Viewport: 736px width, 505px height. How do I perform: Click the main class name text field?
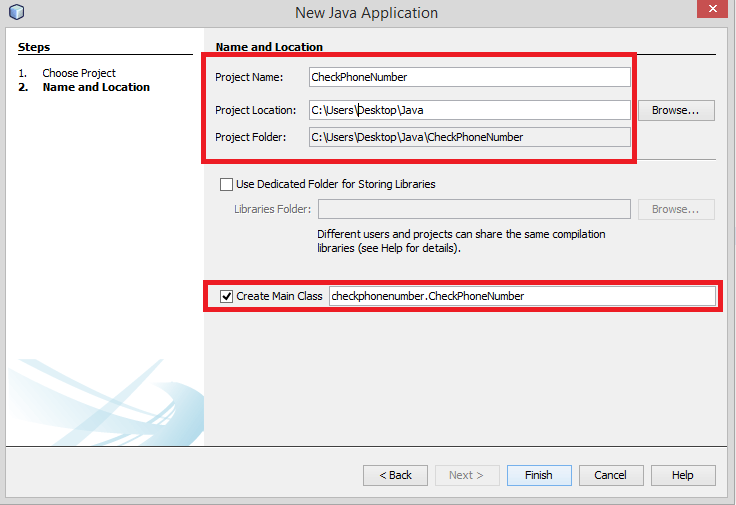point(521,296)
